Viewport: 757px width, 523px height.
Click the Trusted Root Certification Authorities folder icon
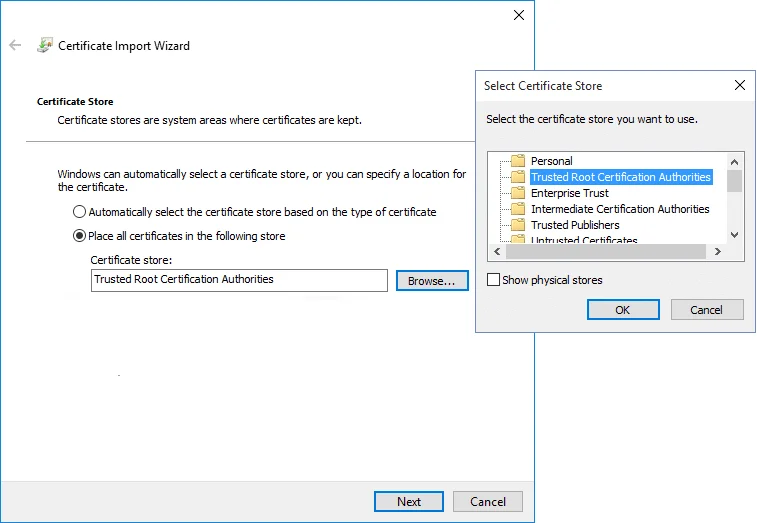(x=518, y=177)
